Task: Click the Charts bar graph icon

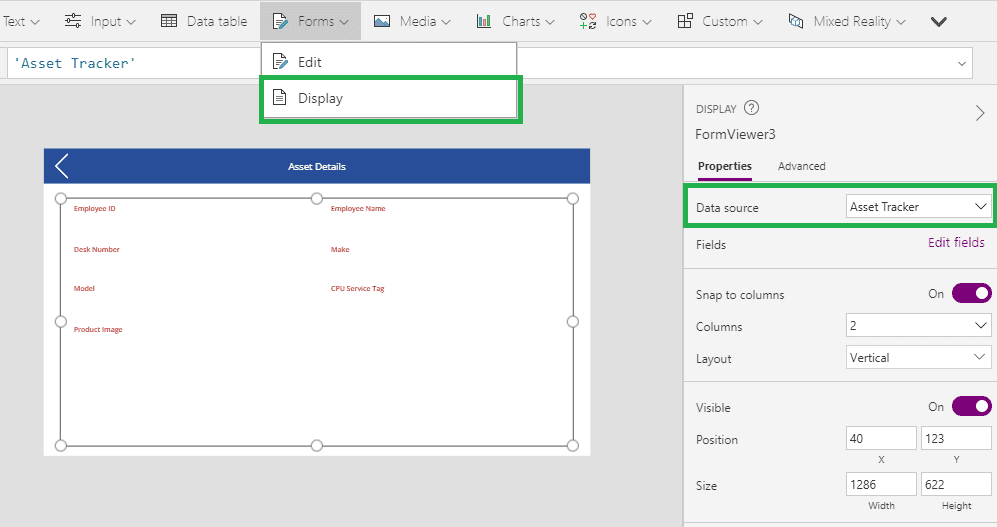Action: coord(484,21)
